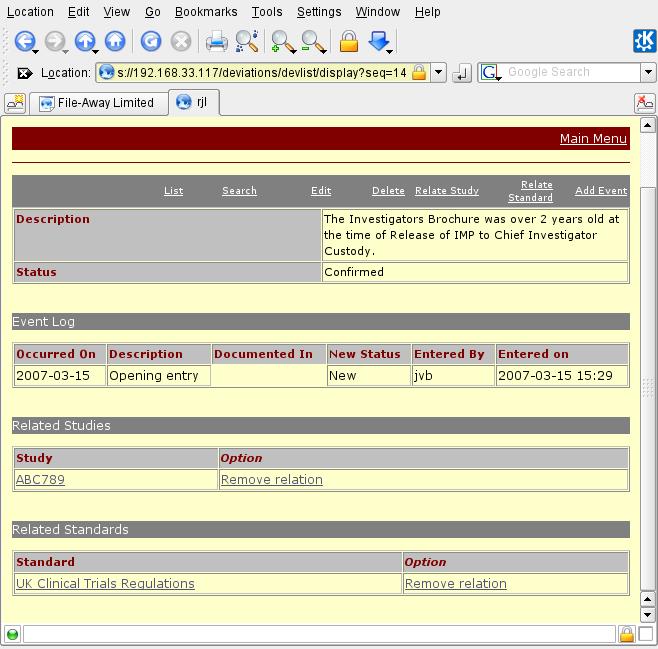Expand the Google Search box dropdown arrow
Image resolution: width=658 pixels, height=649 pixels.
(648, 72)
